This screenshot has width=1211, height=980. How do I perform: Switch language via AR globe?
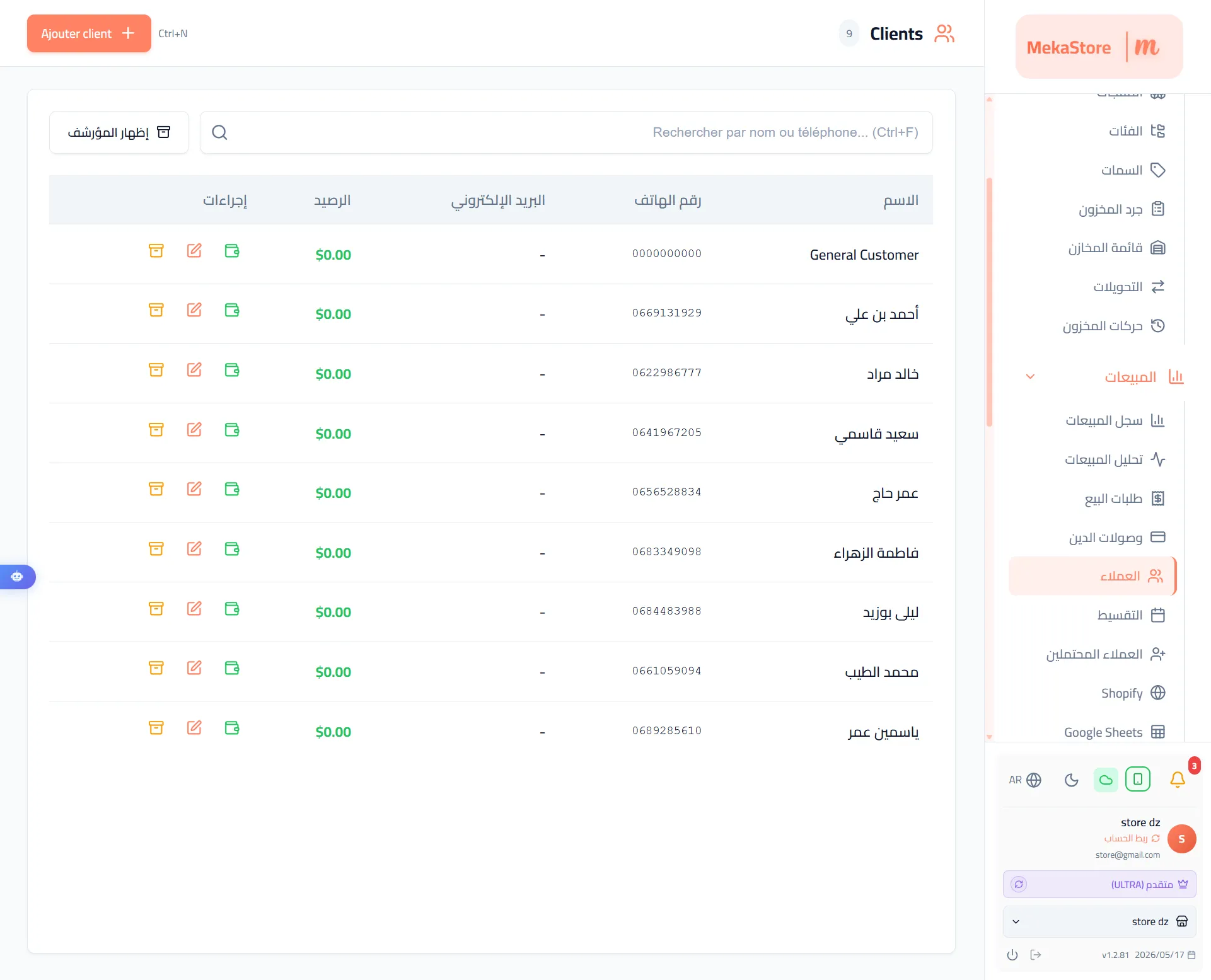point(1025,780)
